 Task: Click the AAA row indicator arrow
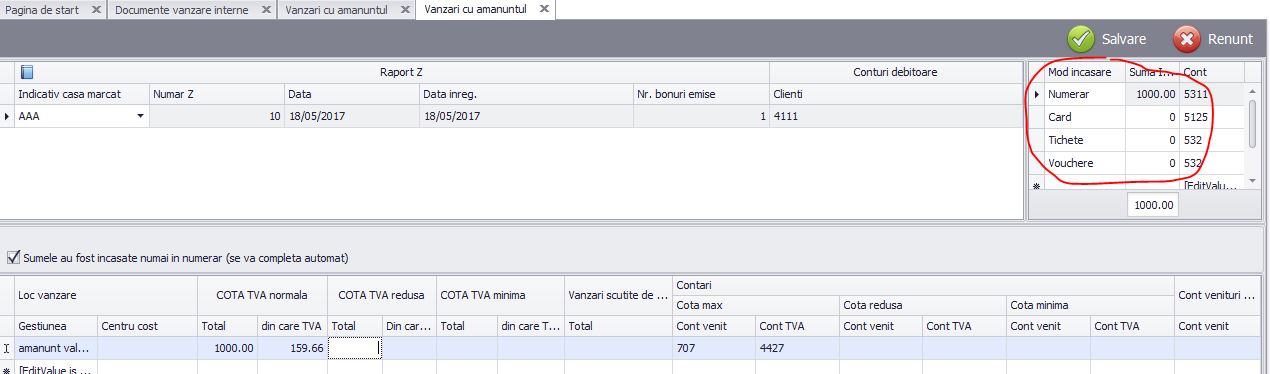pos(7,116)
